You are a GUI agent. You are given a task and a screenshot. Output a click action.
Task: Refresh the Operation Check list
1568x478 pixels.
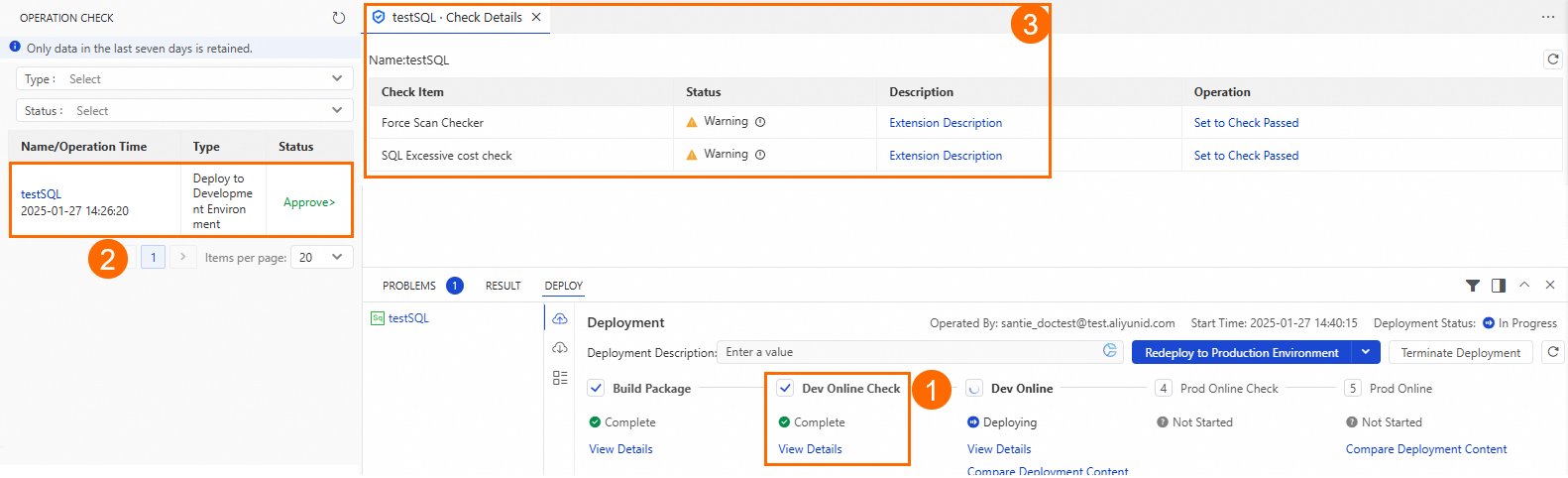point(339,18)
